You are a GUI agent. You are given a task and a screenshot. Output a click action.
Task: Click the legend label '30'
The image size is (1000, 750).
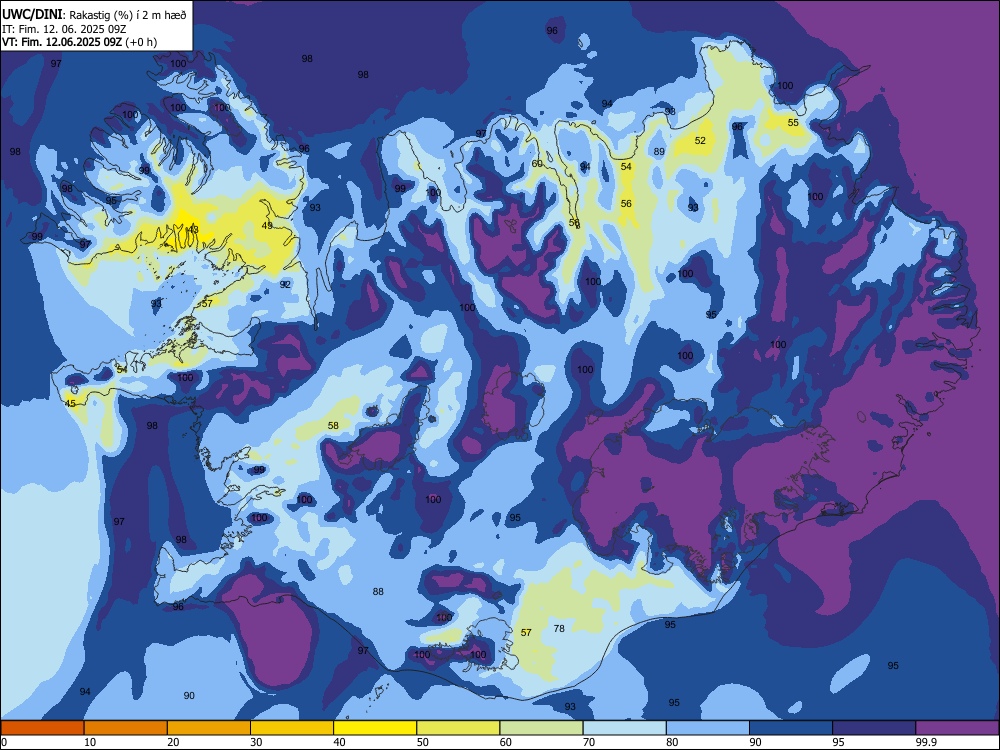[x=256, y=742]
